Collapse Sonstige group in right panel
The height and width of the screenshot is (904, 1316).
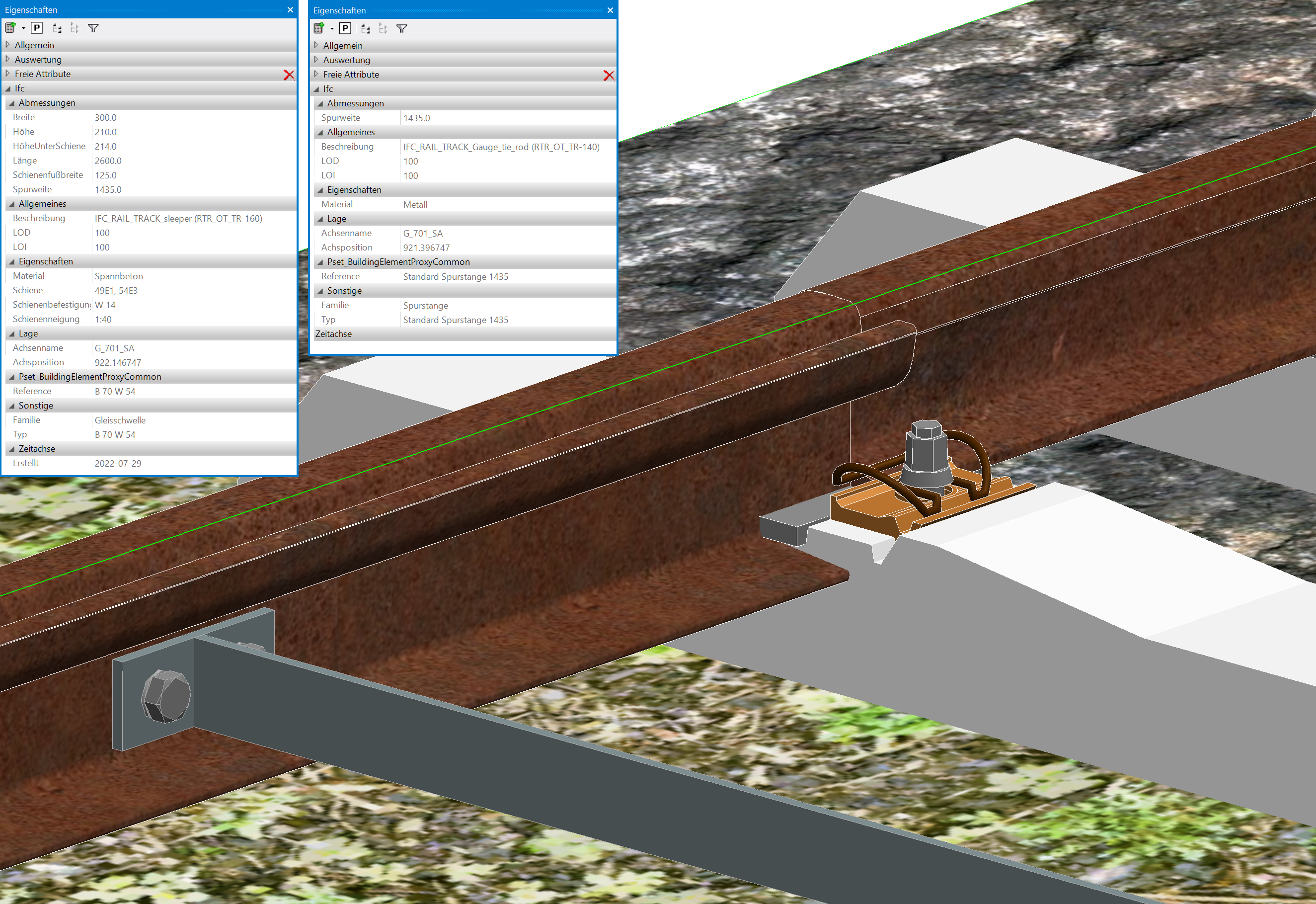[320, 291]
